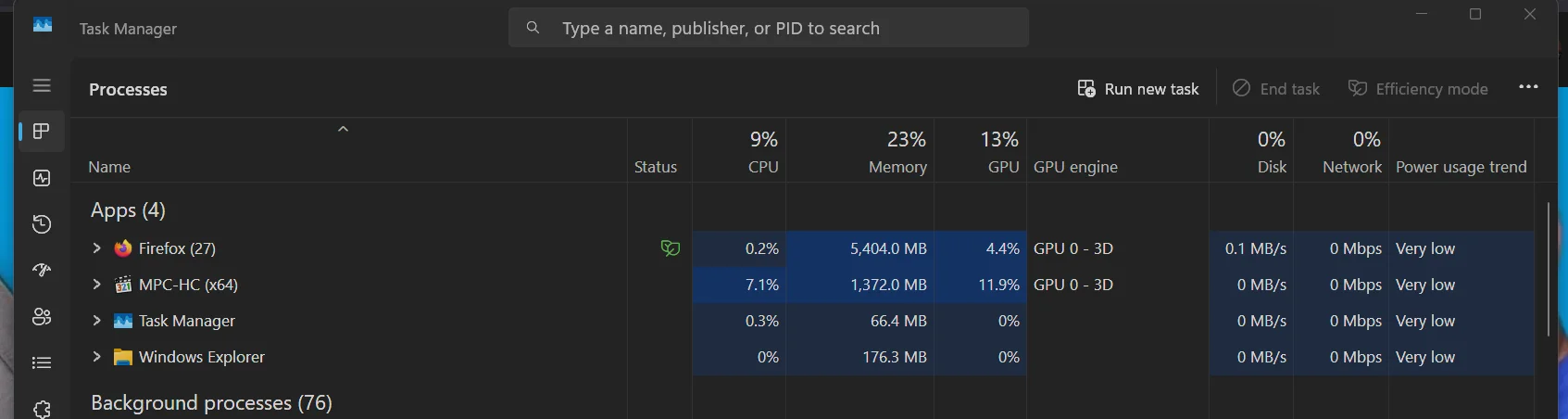1568x419 pixels.
Task: Click the MPC-HC app icon
Action: pos(123,285)
